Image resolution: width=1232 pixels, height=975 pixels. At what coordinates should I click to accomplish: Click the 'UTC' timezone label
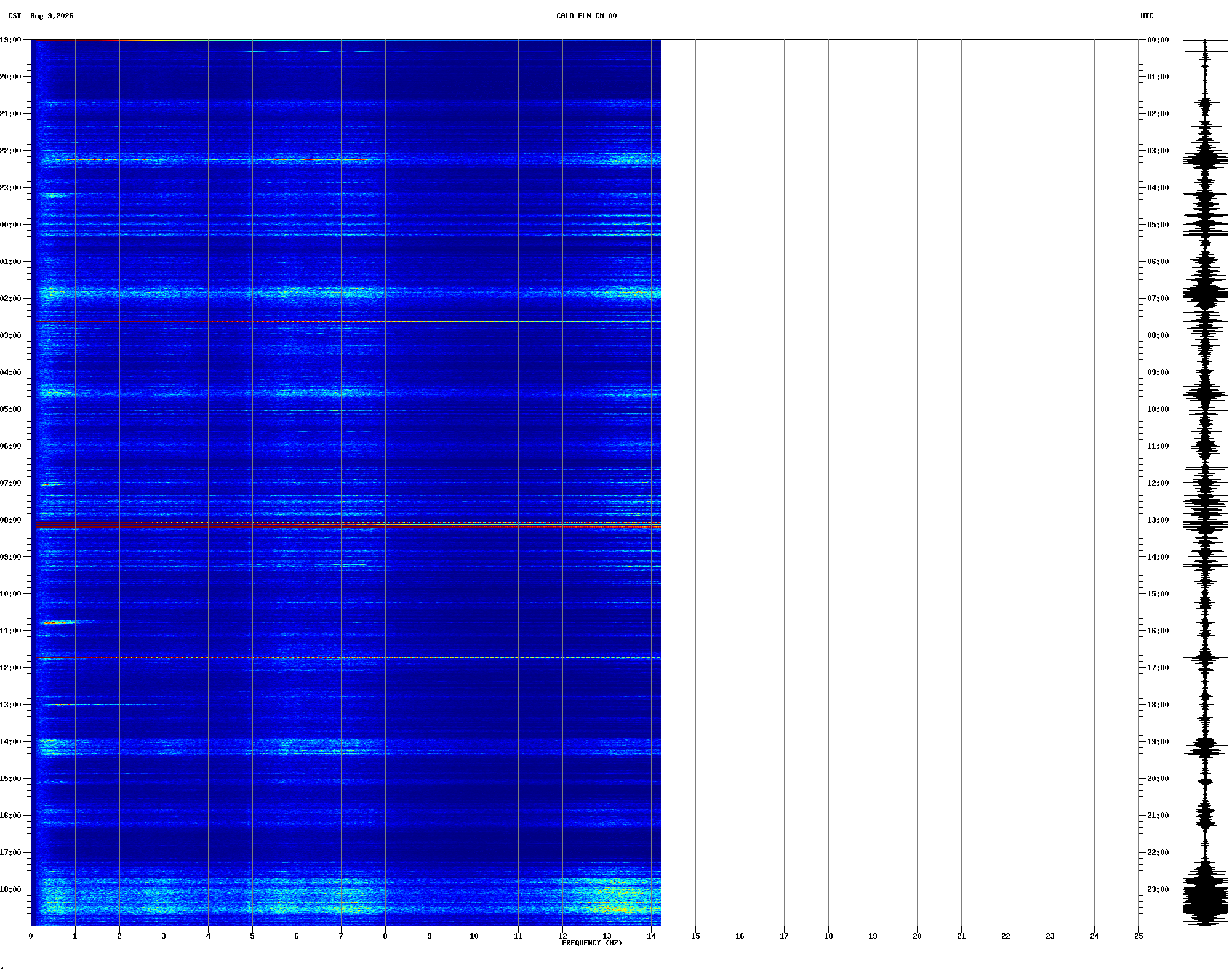coord(1147,16)
